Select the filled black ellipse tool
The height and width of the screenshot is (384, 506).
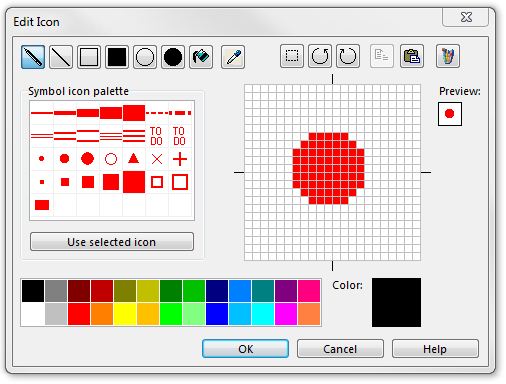click(x=173, y=57)
